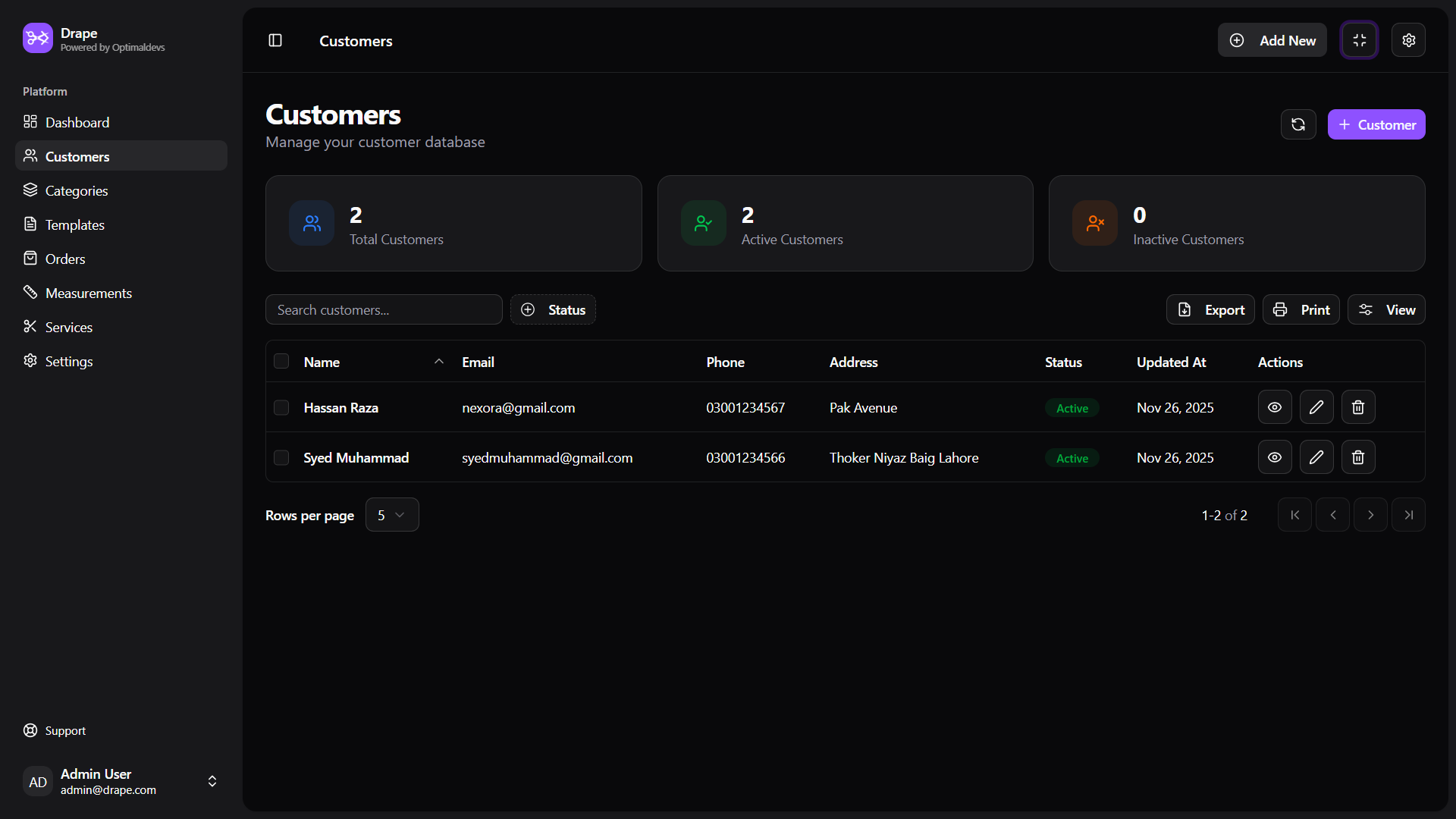This screenshot has width=1456, height=819.
Task: Focus the Search customers field
Action: 384,309
